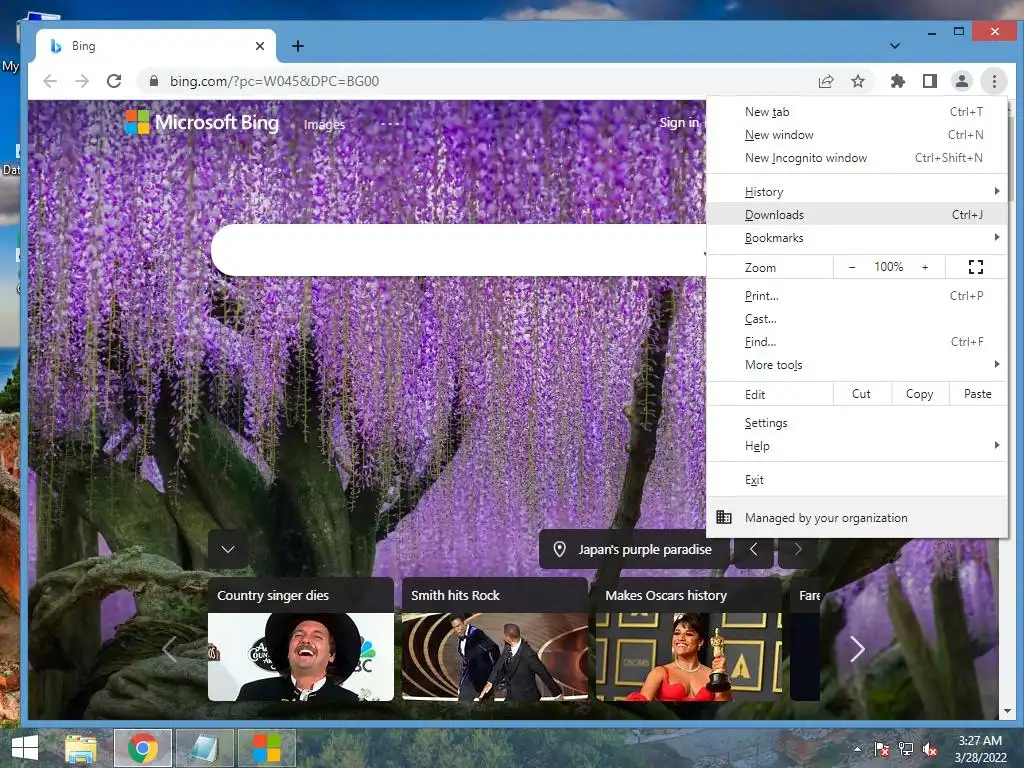The image size is (1024, 768).
Task: Click the network tray icon
Action: (906, 749)
